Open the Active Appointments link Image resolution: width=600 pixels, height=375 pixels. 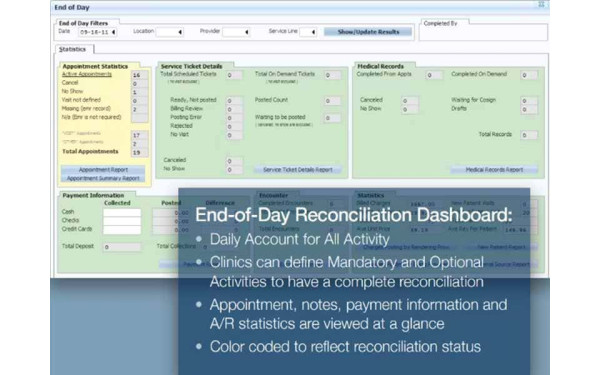pos(87,74)
